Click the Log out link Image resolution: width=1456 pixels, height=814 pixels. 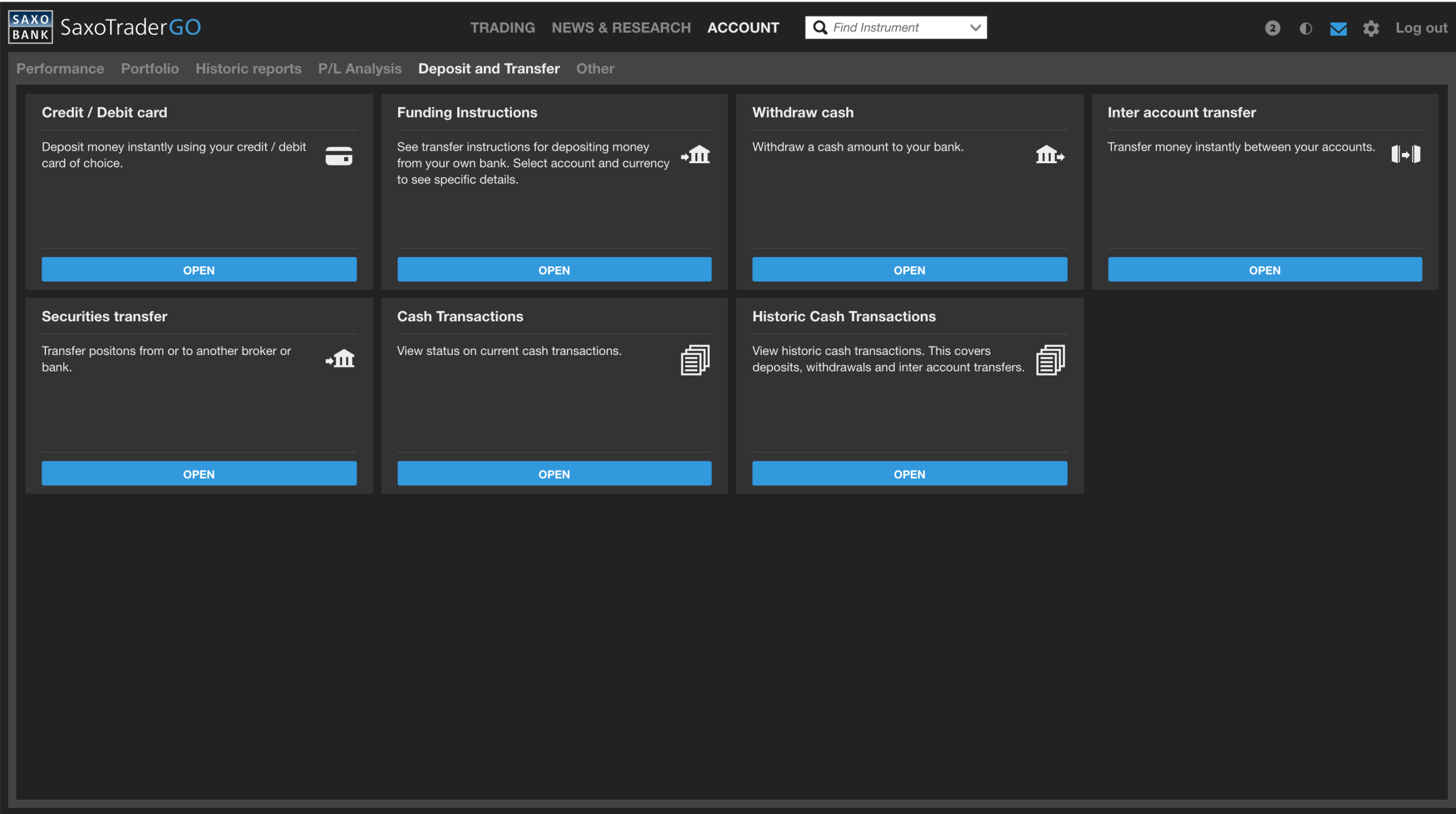[x=1421, y=28]
